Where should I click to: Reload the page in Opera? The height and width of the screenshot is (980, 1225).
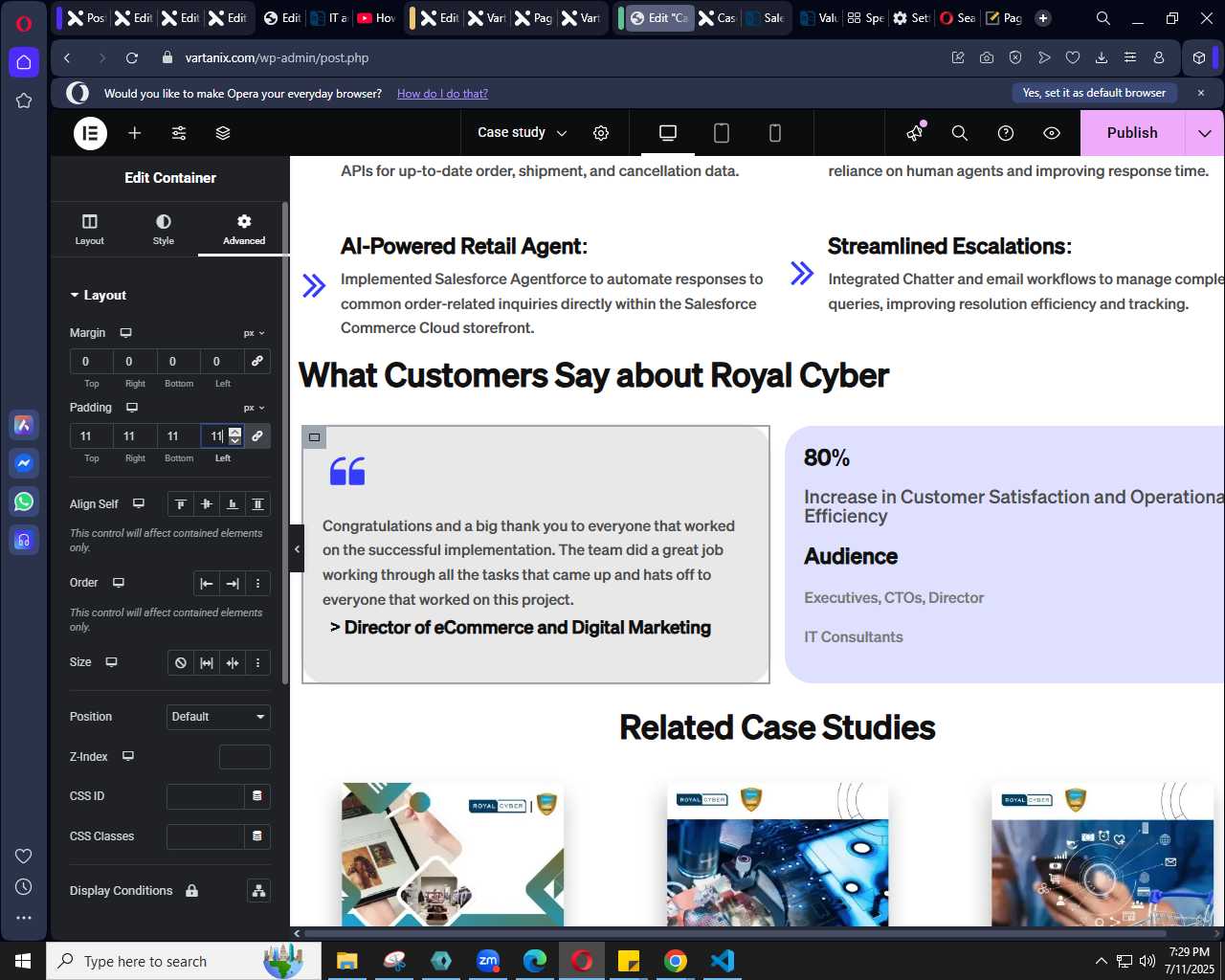pyautogui.click(x=132, y=58)
